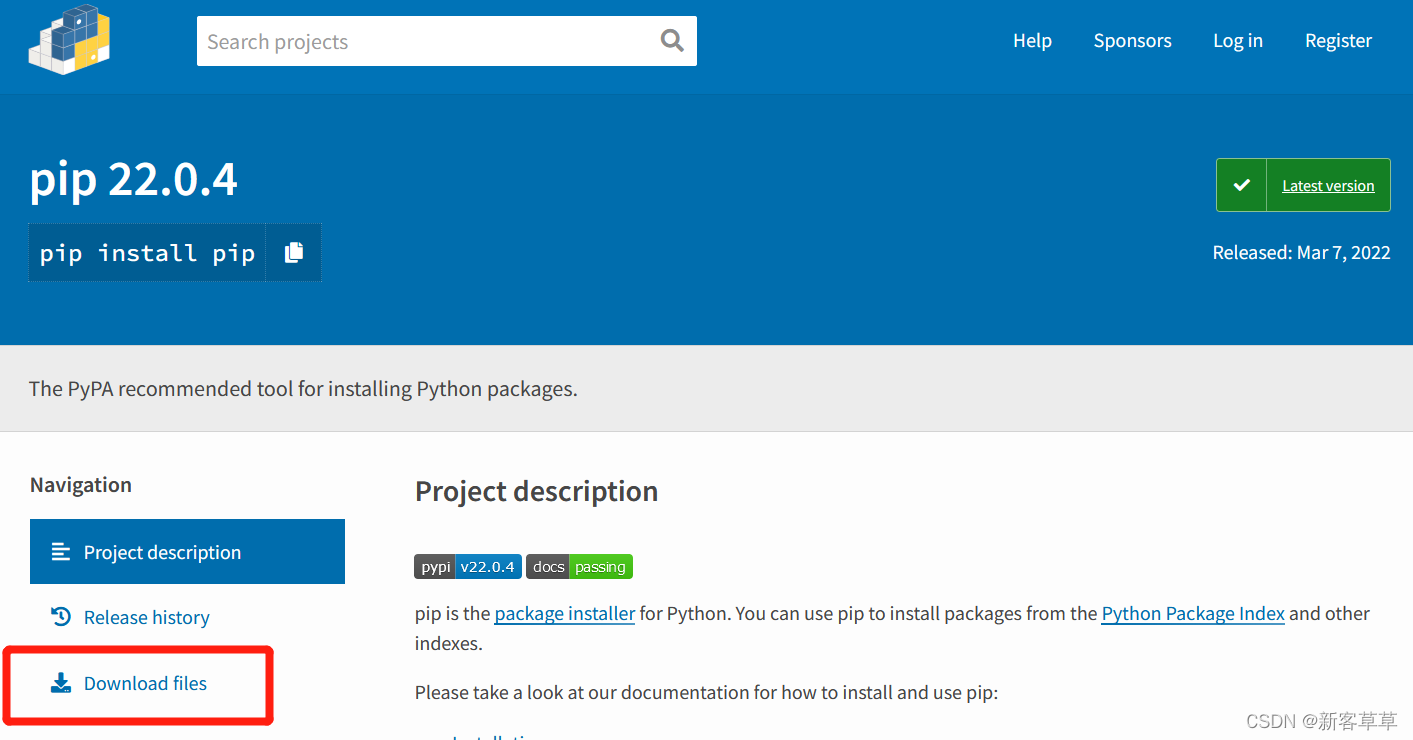Click the PyPI logo icon
The image size is (1413, 740).
point(69,39)
